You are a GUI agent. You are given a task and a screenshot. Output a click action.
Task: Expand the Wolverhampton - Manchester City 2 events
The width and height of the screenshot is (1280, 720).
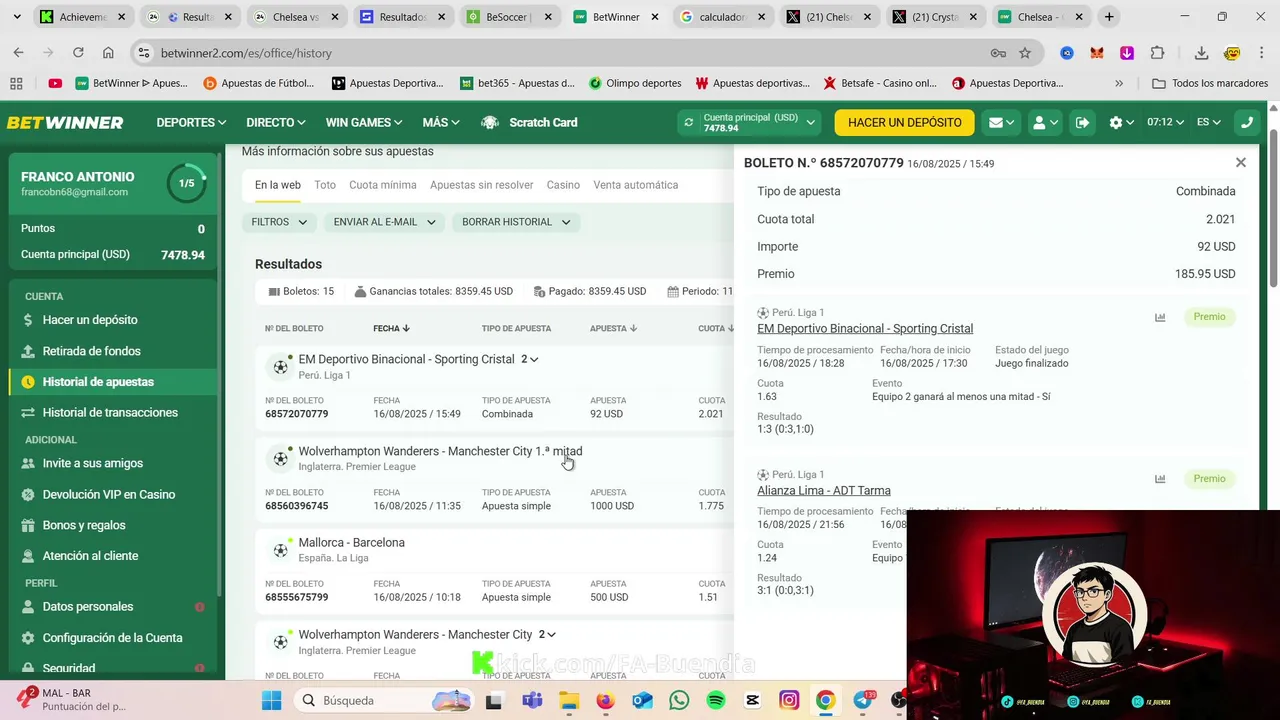(x=547, y=634)
